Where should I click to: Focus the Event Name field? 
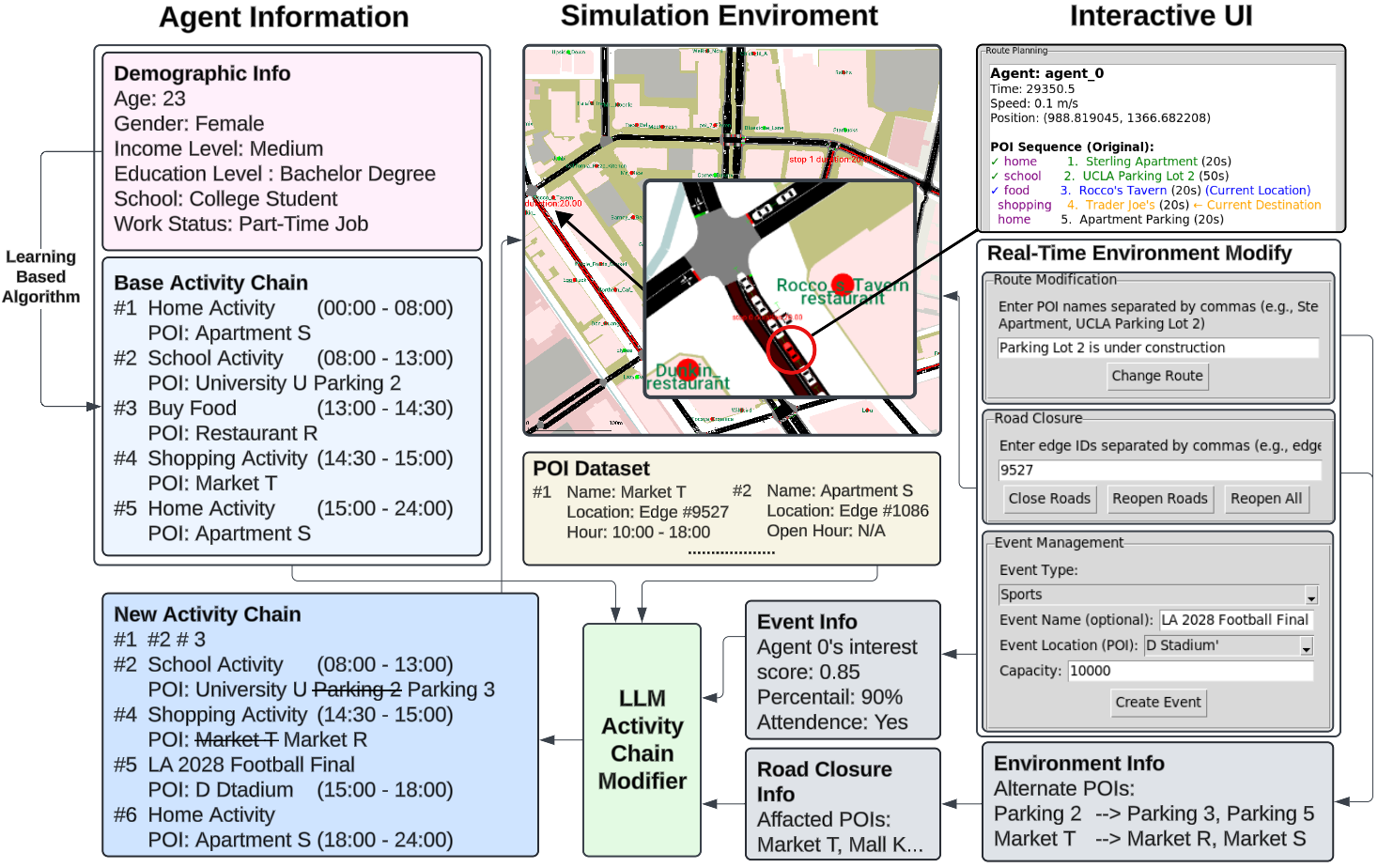[x=1236, y=620]
